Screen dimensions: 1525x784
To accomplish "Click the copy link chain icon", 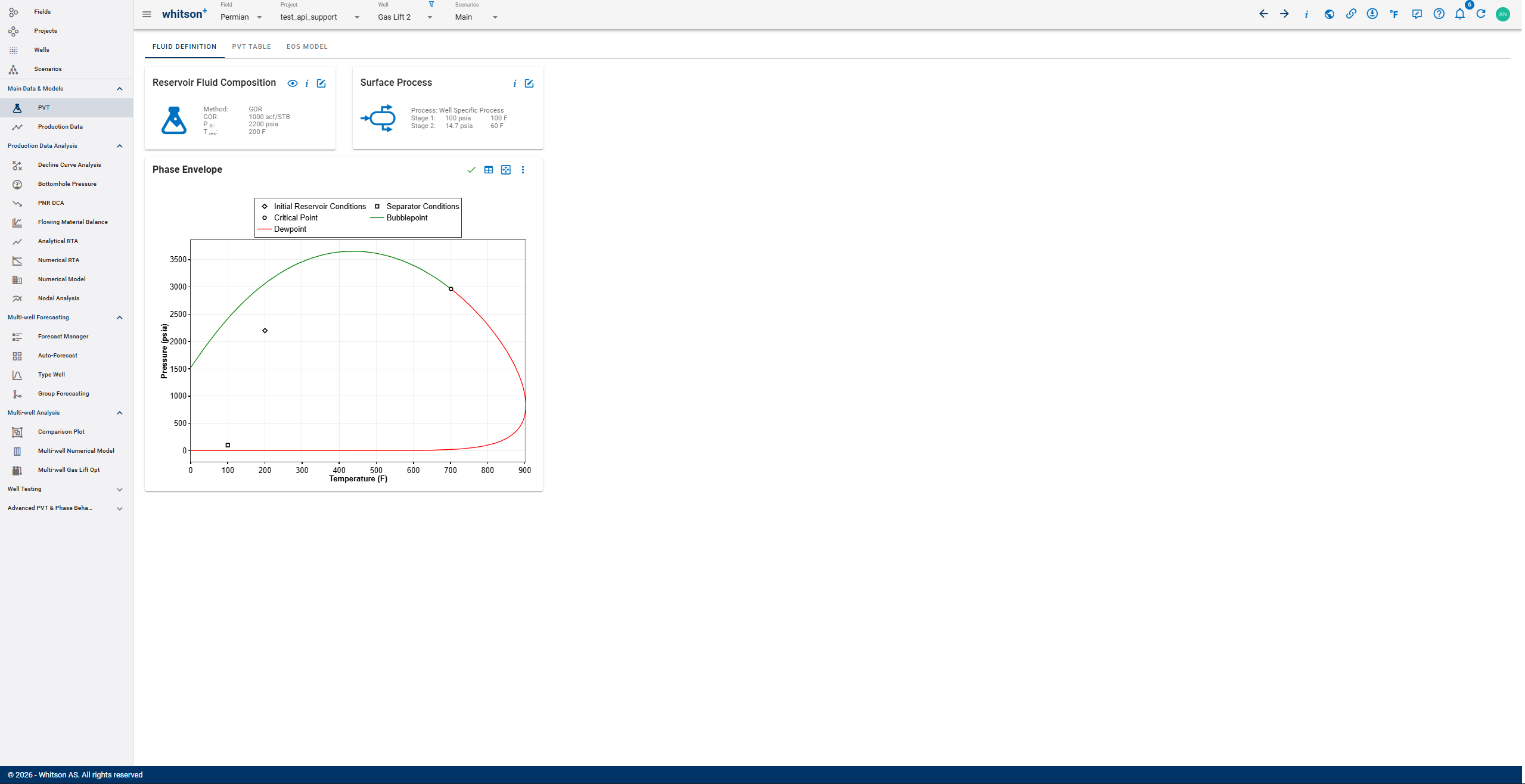I will click(x=1350, y=14).
